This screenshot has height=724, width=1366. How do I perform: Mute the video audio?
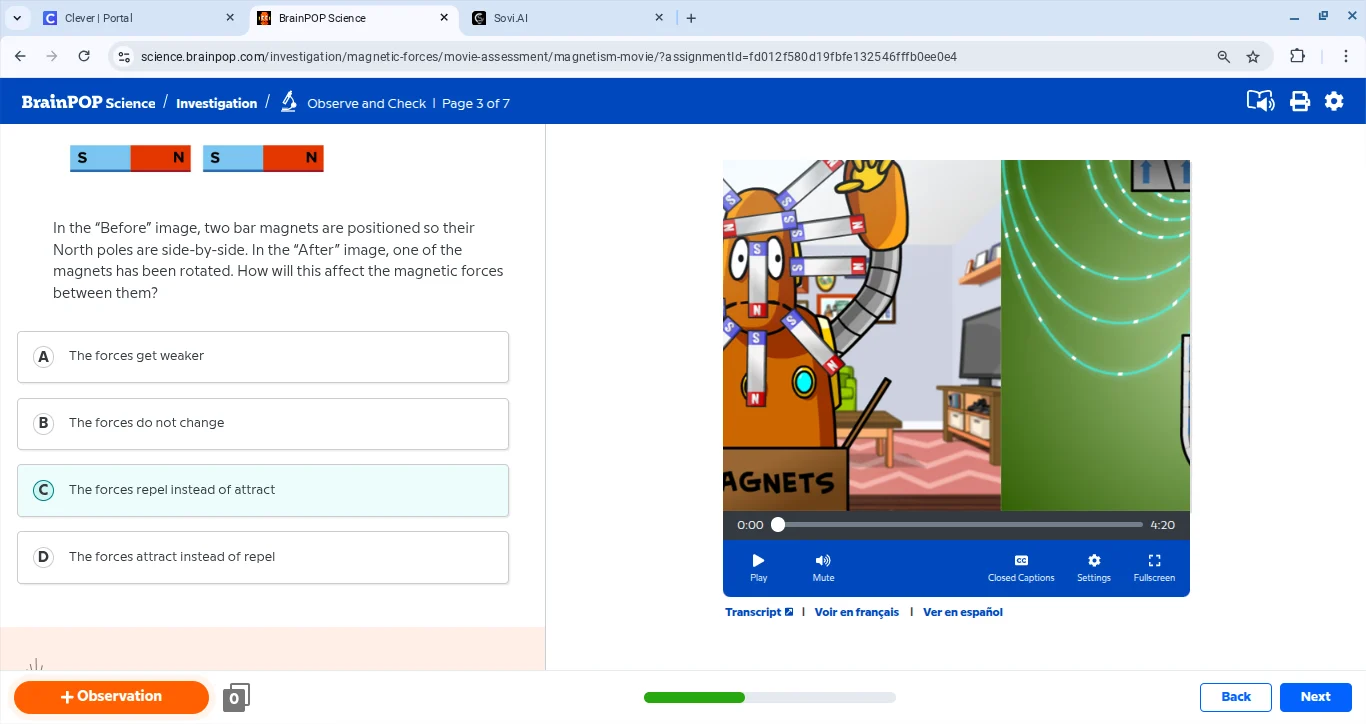[x=823, y=567]
